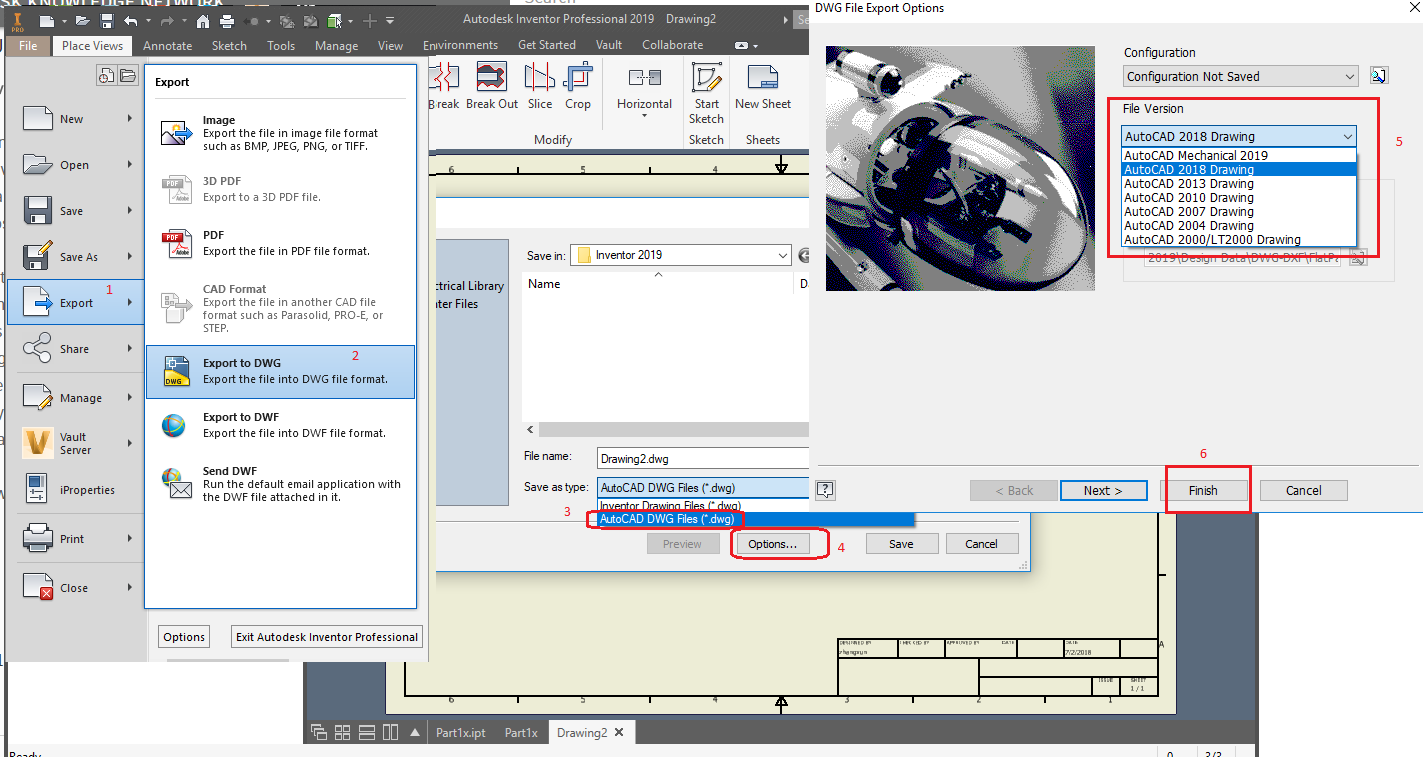This screenshot has height=757, width=1423.
Task: Open the Share submenu in File menu
Action: point(76,349)
